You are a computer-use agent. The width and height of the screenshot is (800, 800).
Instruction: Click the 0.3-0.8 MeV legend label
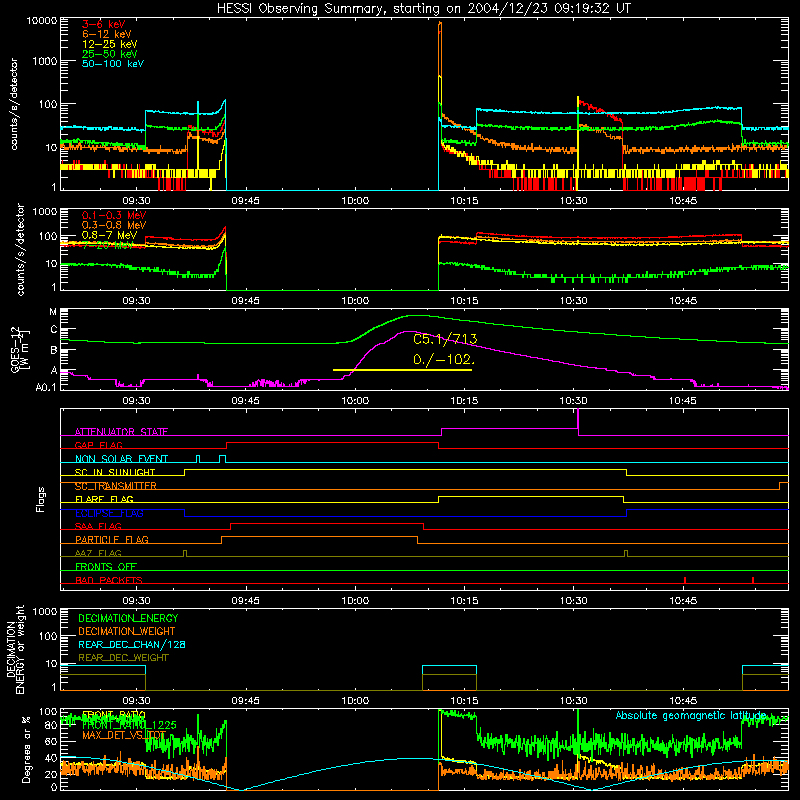pos(114,225)
